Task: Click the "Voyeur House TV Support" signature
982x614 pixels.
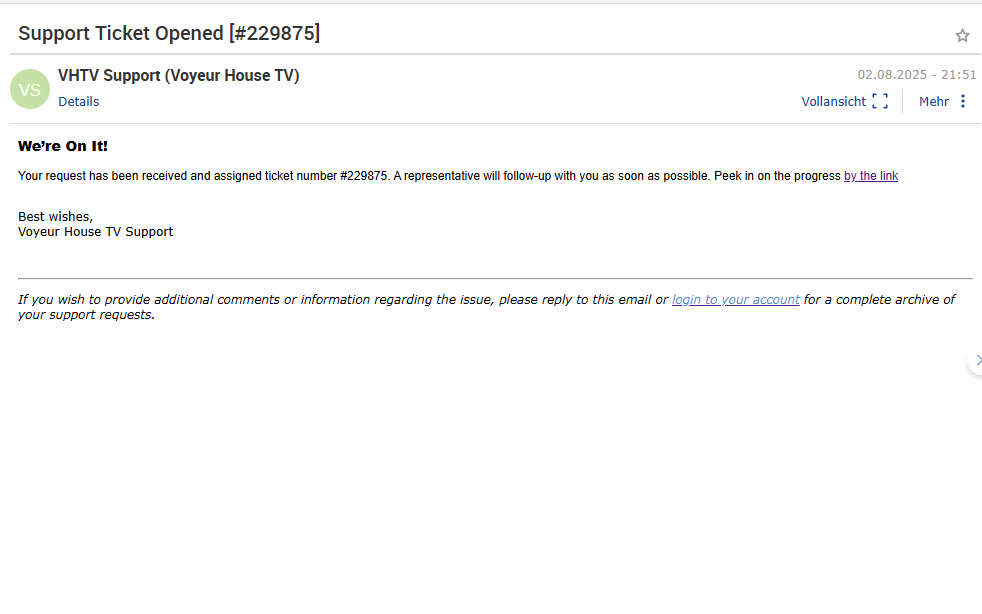Action: coord(95,232)
